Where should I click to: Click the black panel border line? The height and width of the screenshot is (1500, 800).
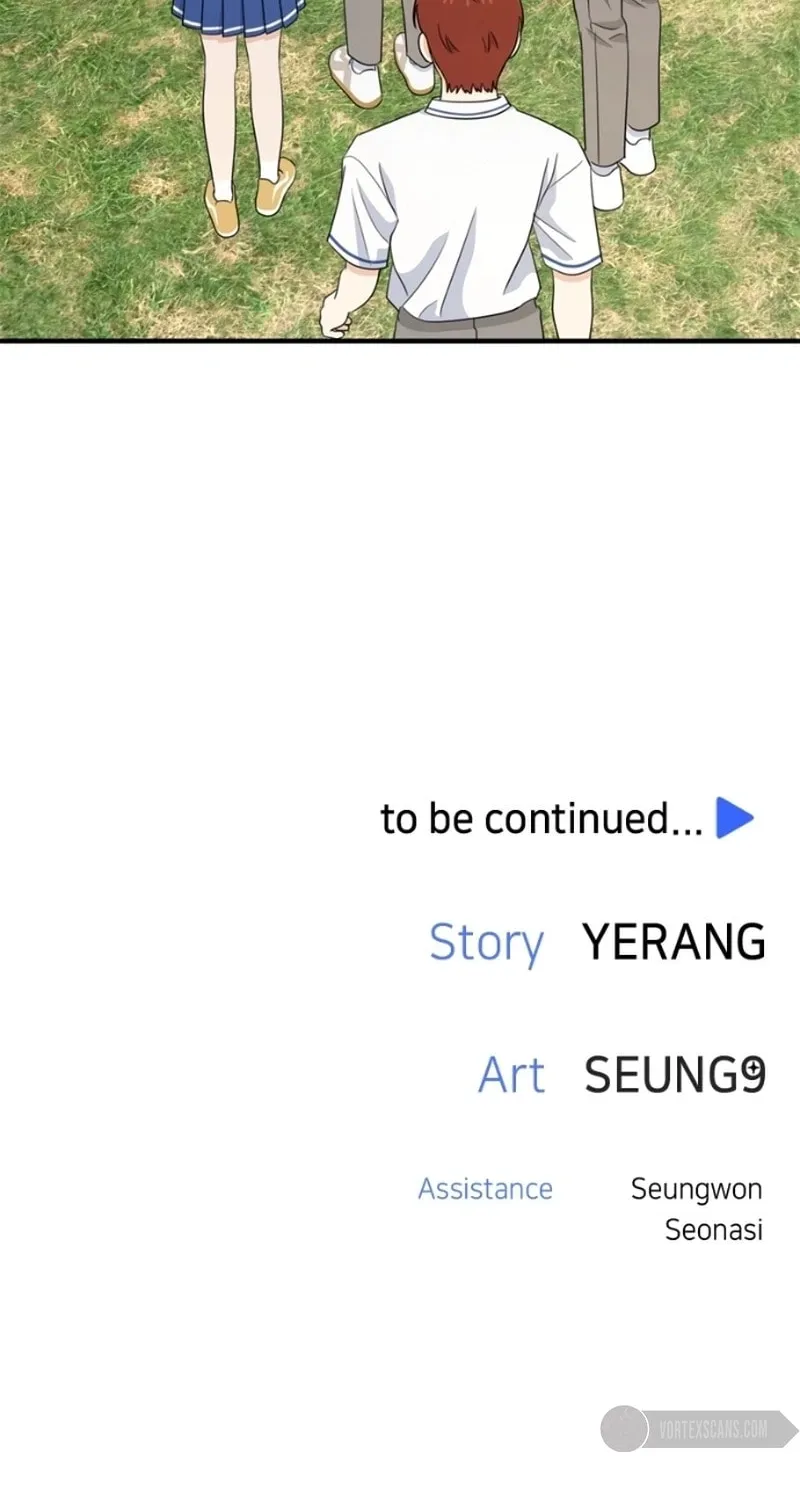400,341
